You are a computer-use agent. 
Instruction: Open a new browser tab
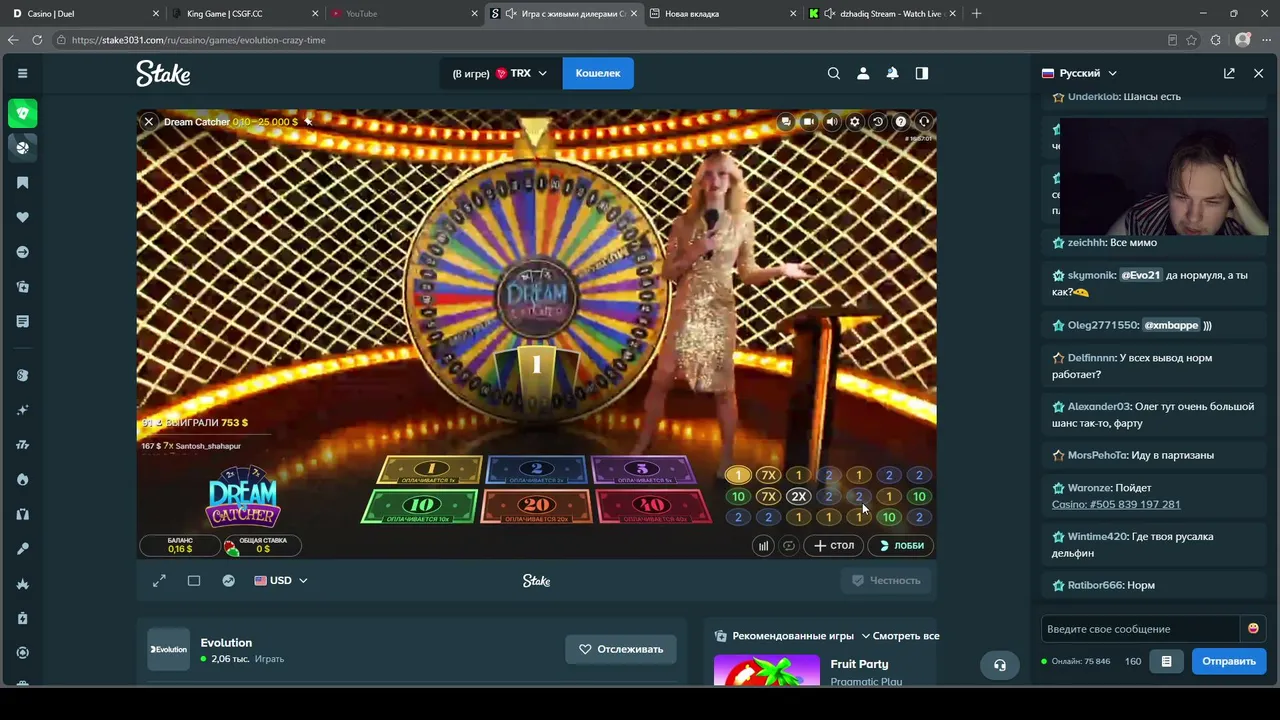977,14
